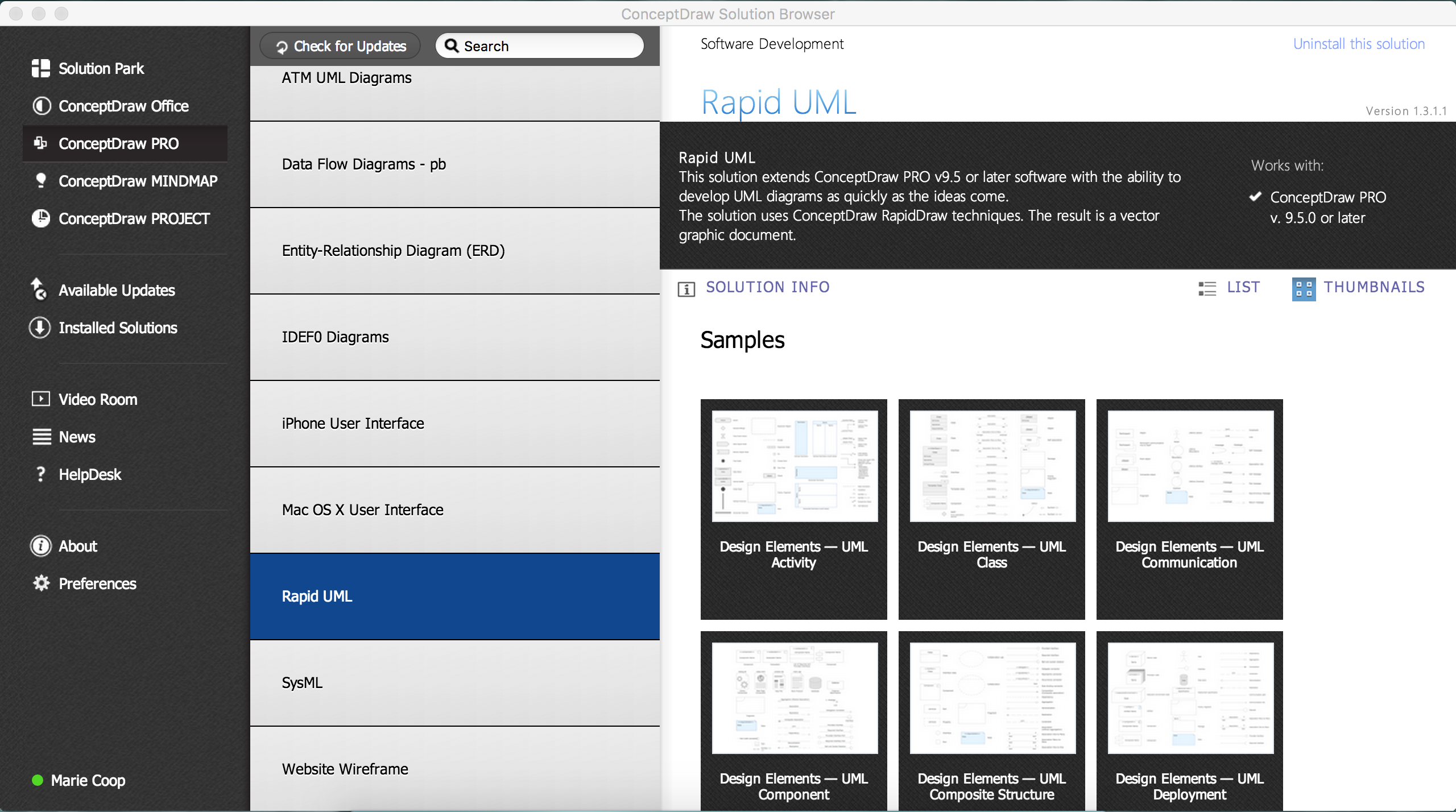This screenshot has height=812, width=1456.
Task: Click Check for Updates button
Action: pos(341,46)
